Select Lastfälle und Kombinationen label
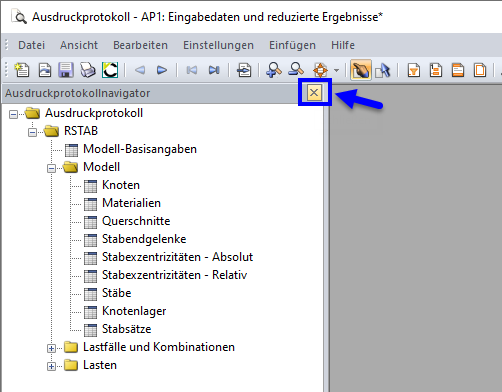 tap(159, 347)
